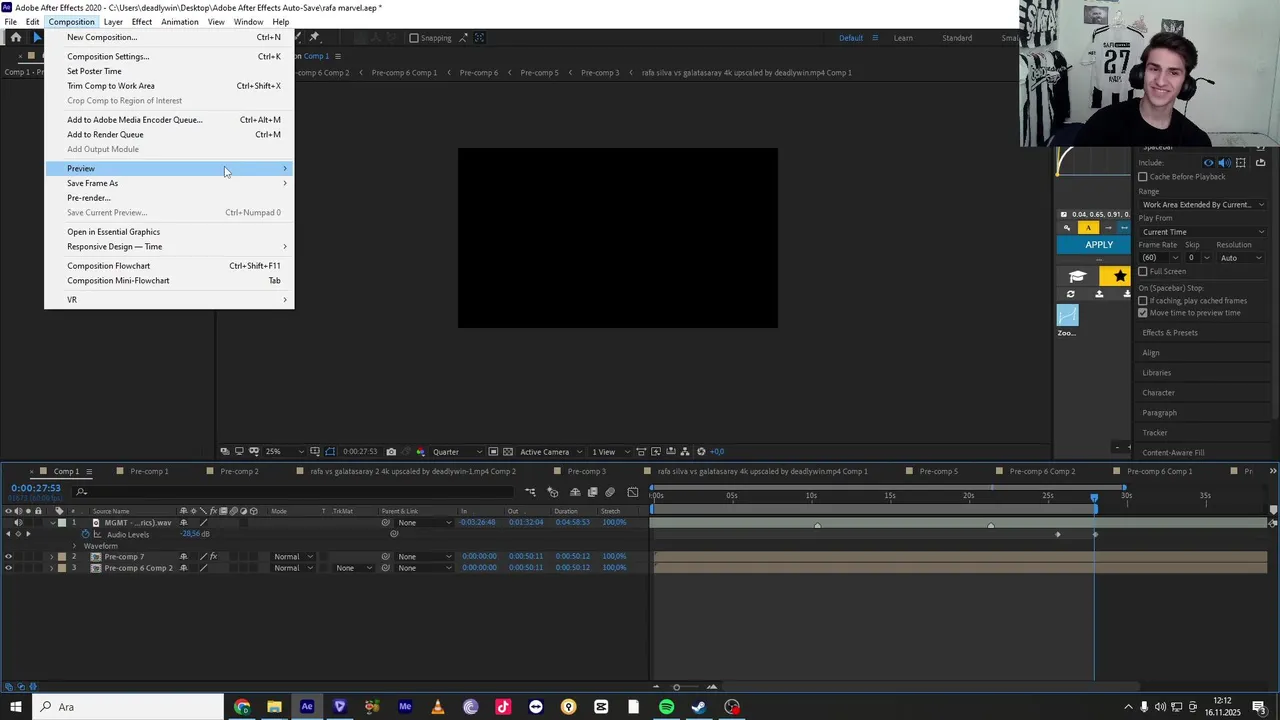Open the Graph Editor icon
The image size is (1280, 720).
click(x=632, y=492)
